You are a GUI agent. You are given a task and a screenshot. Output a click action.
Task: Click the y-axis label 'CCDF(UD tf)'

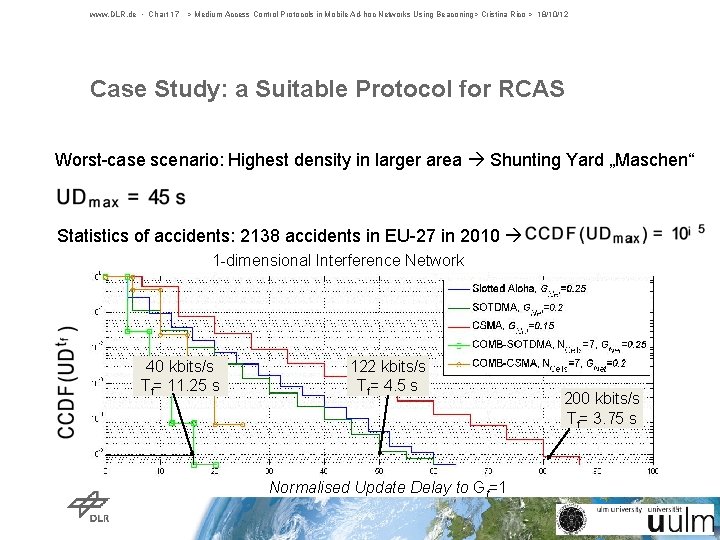(x=67, y=382)
